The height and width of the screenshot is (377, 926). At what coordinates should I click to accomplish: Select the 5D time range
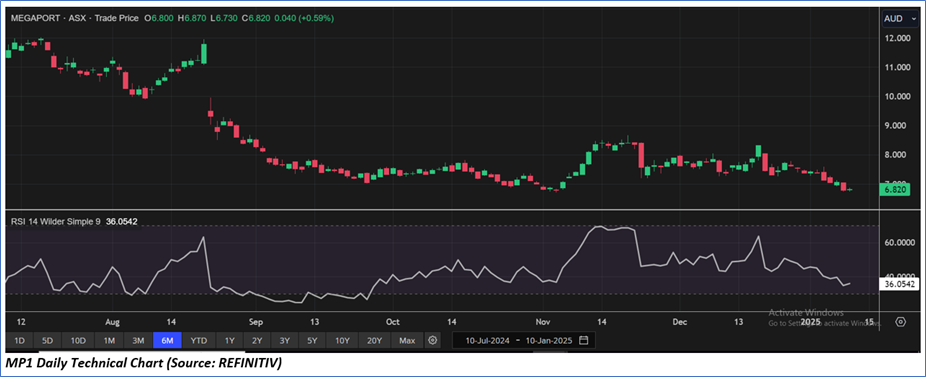click(48, 340)
